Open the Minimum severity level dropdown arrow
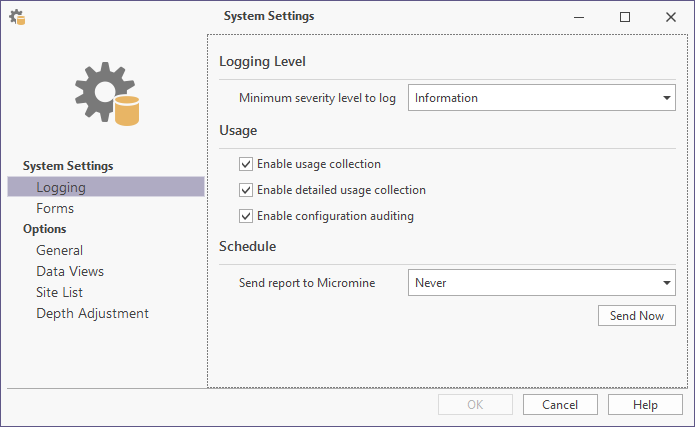This screenshot has height=427, width=695. (666, 98)
